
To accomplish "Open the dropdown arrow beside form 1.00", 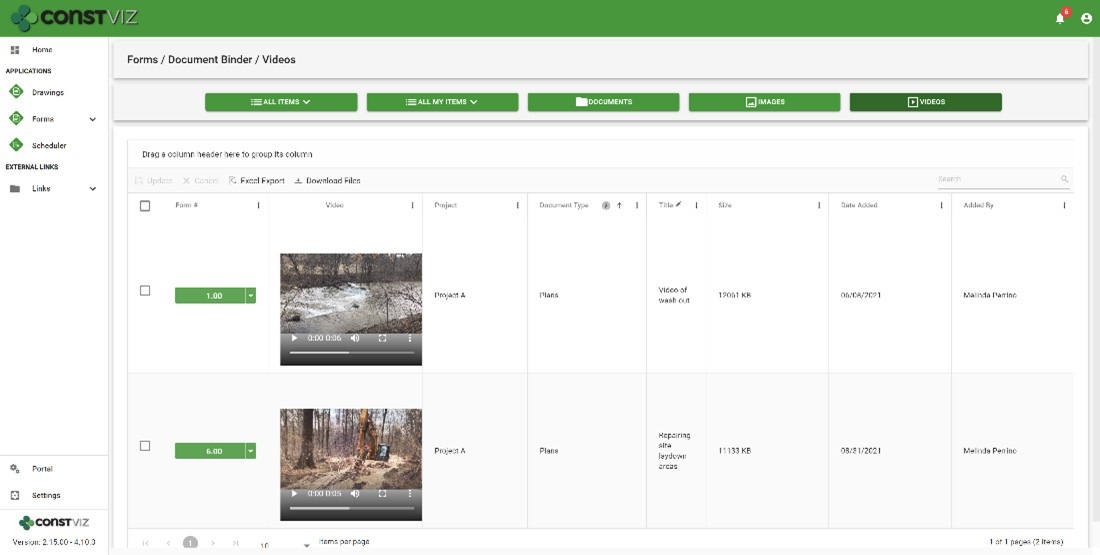I will pos(251,296).
